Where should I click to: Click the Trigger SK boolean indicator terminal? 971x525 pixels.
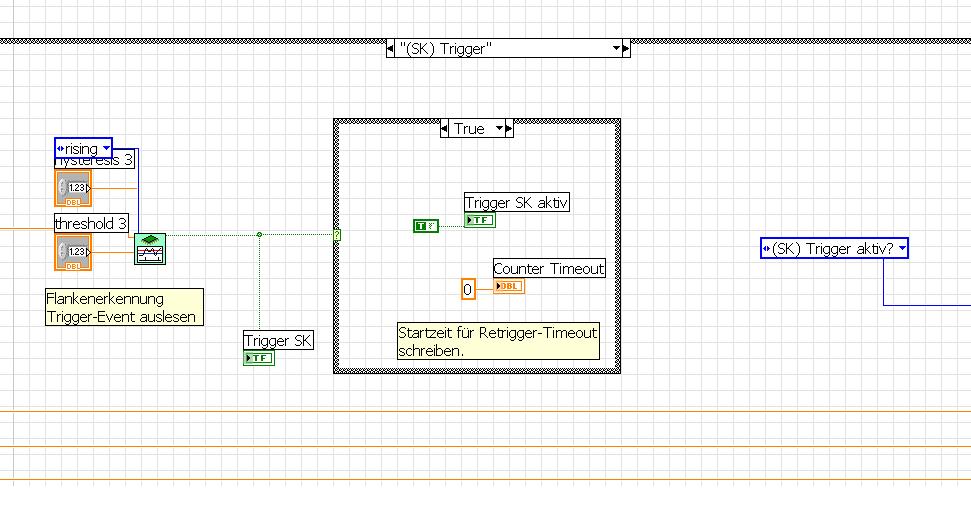(x=259, y=358)
